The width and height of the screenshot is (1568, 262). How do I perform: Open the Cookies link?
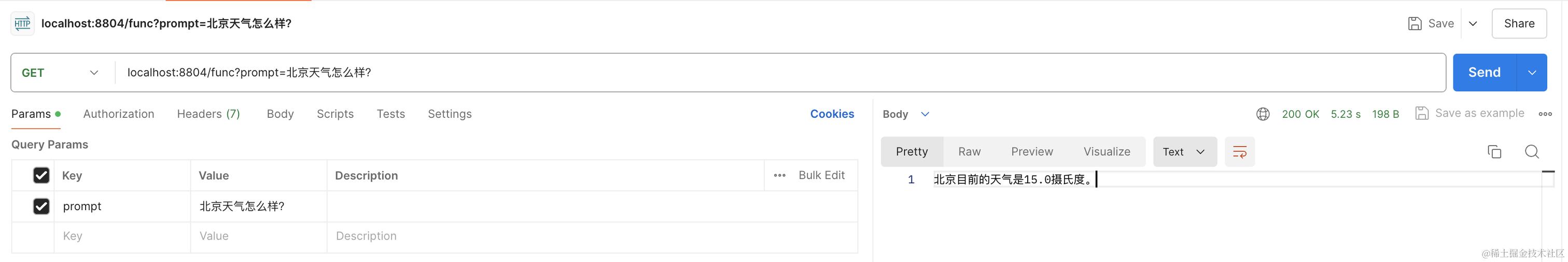tap(832, 114)
